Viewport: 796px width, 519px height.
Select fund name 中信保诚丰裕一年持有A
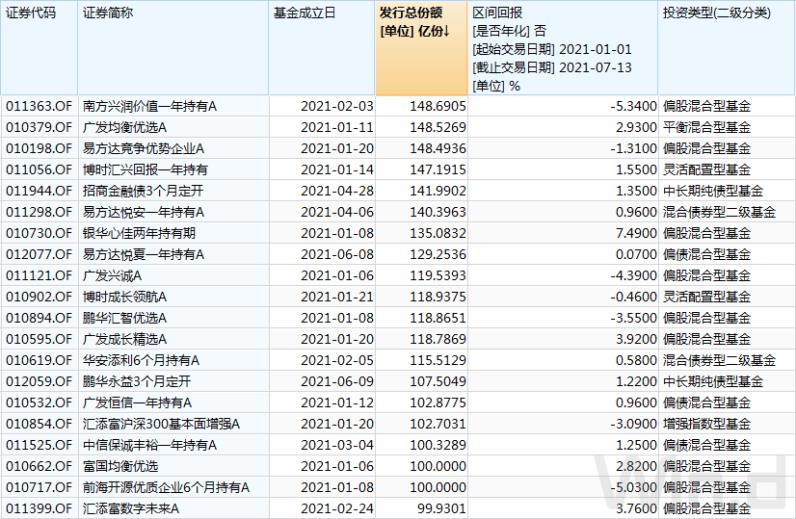point(150,445)
